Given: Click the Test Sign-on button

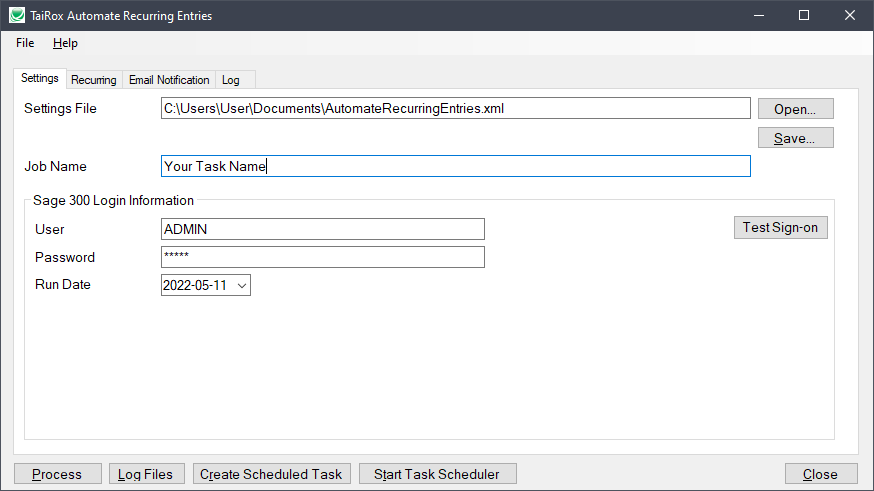Looking at the screenshot, I should click(780, 228).
